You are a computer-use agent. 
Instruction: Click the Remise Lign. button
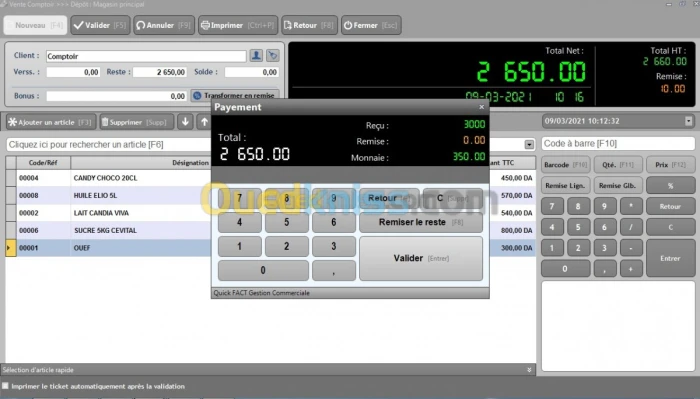(x=566, y=186)
